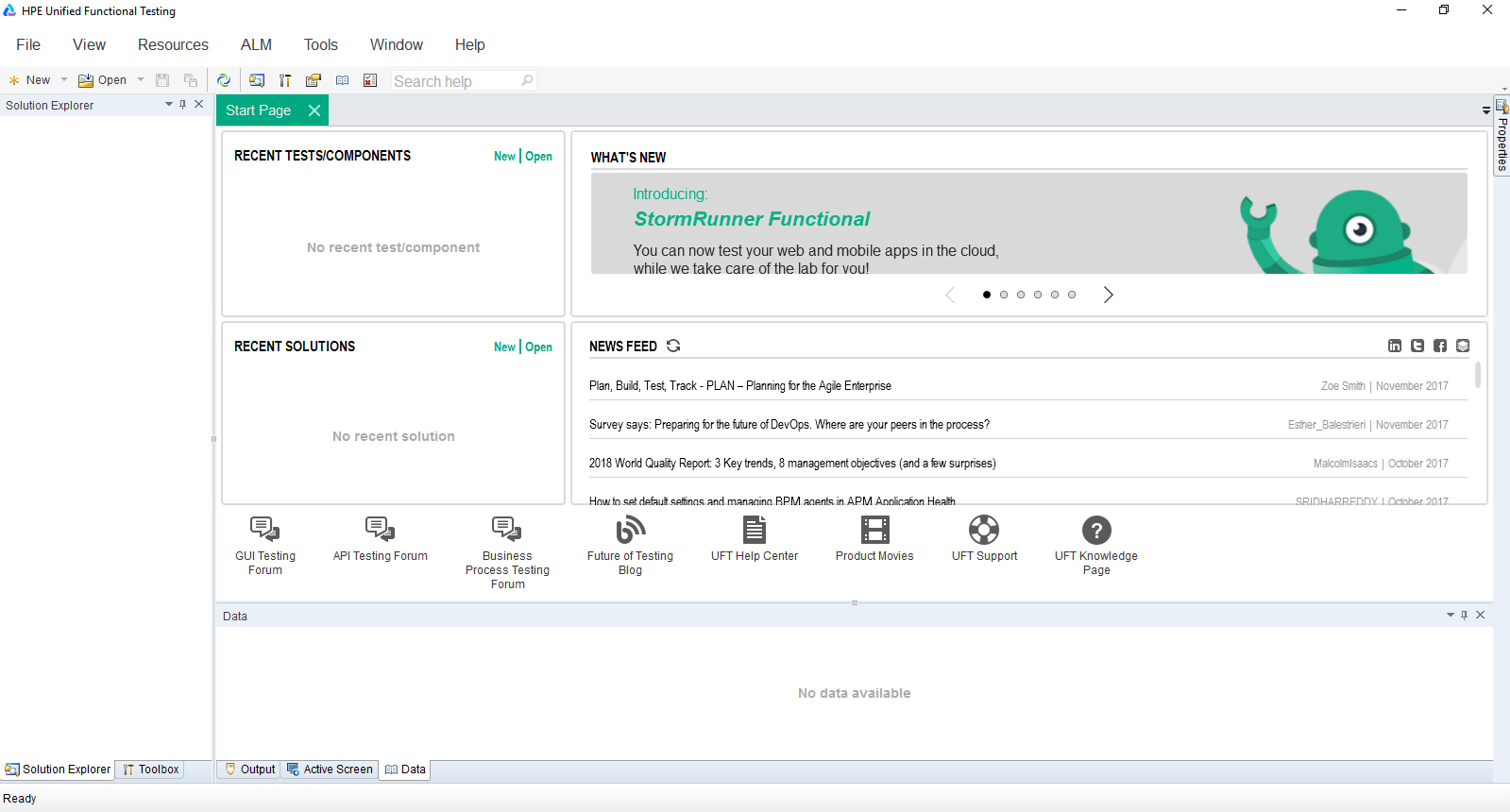Screen dimensions: 1510x812
Task: Refresh the News Feed
Action: point(673,346)
